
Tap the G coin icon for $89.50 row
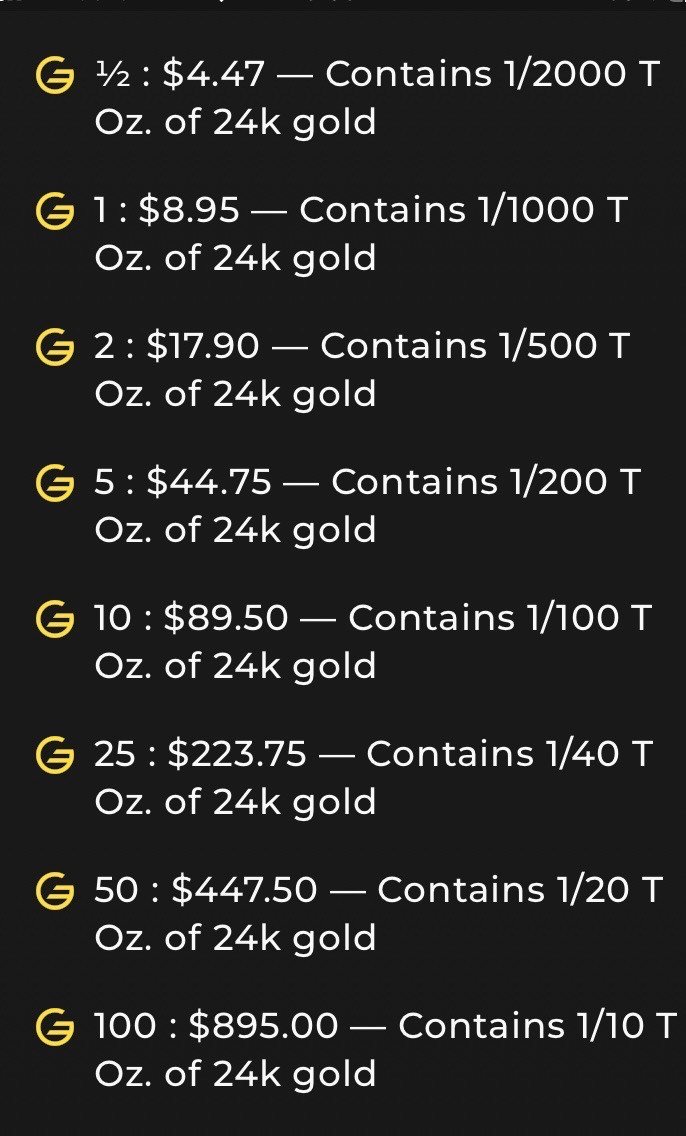[54, 619]
